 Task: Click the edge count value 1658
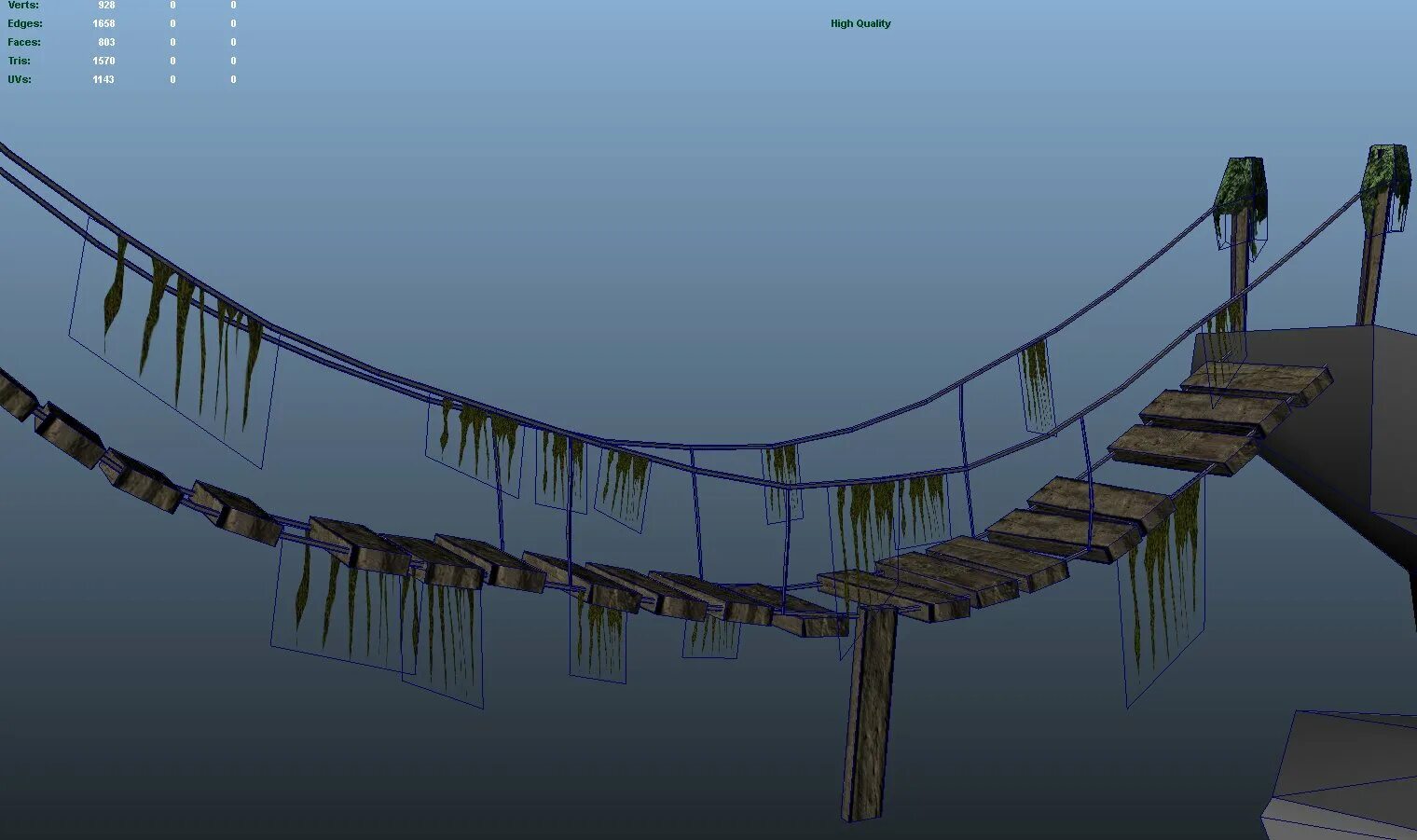point(103,23)
